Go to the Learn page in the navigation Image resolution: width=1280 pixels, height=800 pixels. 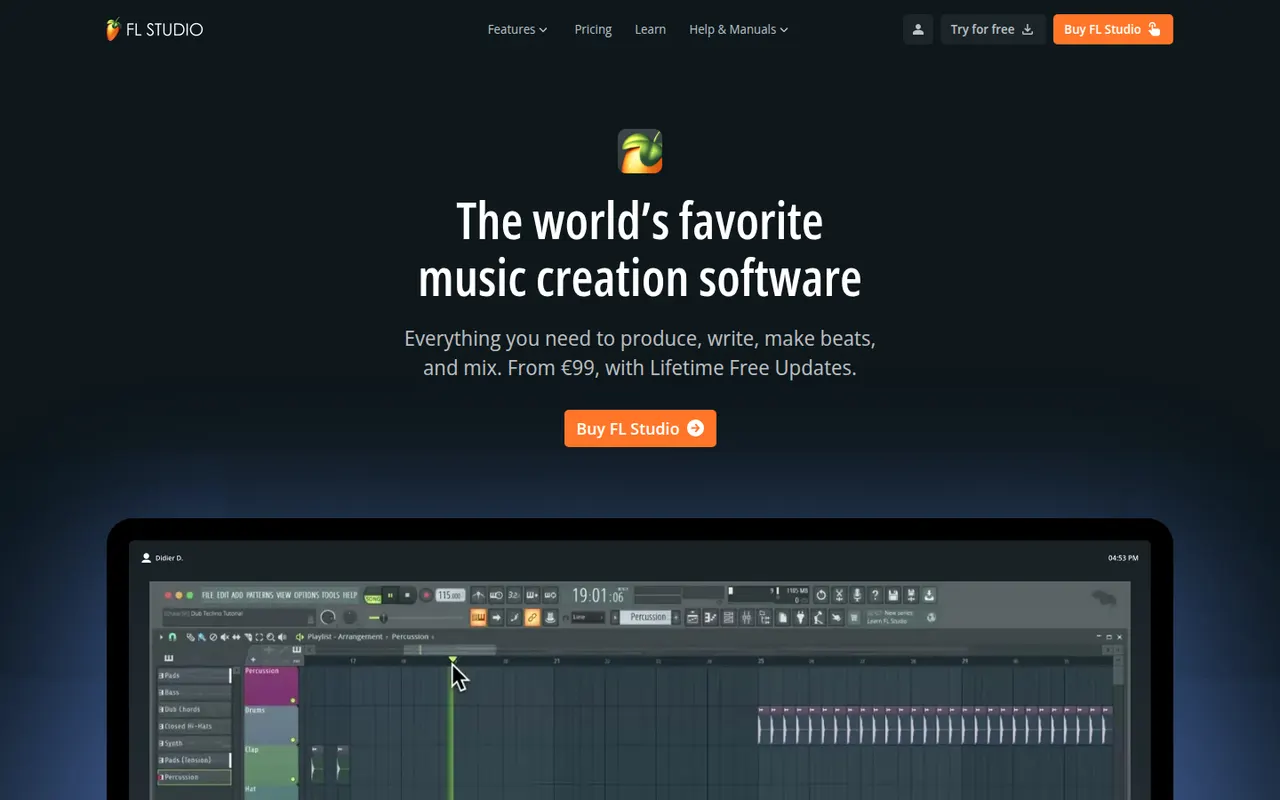pos(650,29)
